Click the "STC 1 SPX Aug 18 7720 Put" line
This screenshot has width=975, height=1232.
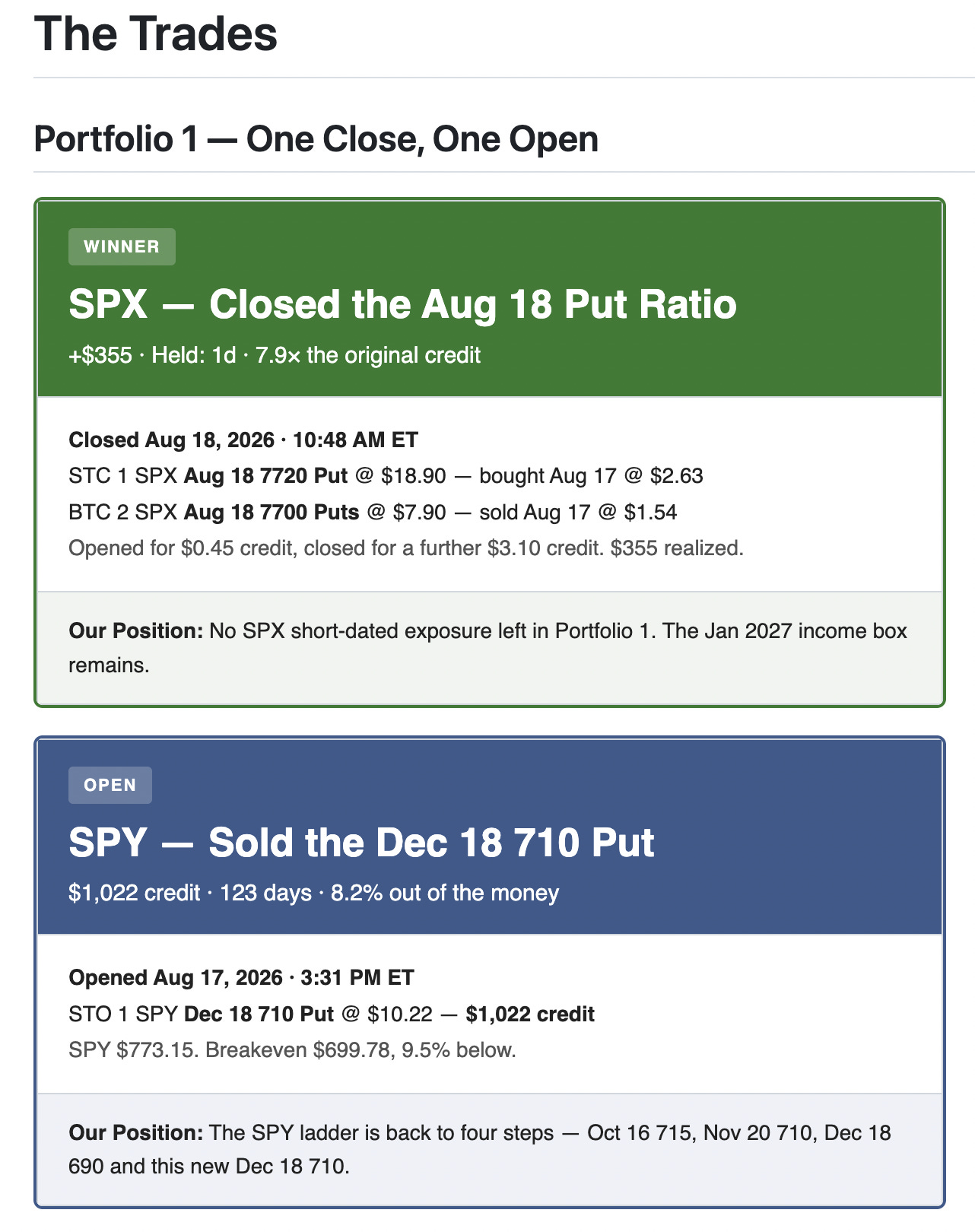tap(386, 476)
